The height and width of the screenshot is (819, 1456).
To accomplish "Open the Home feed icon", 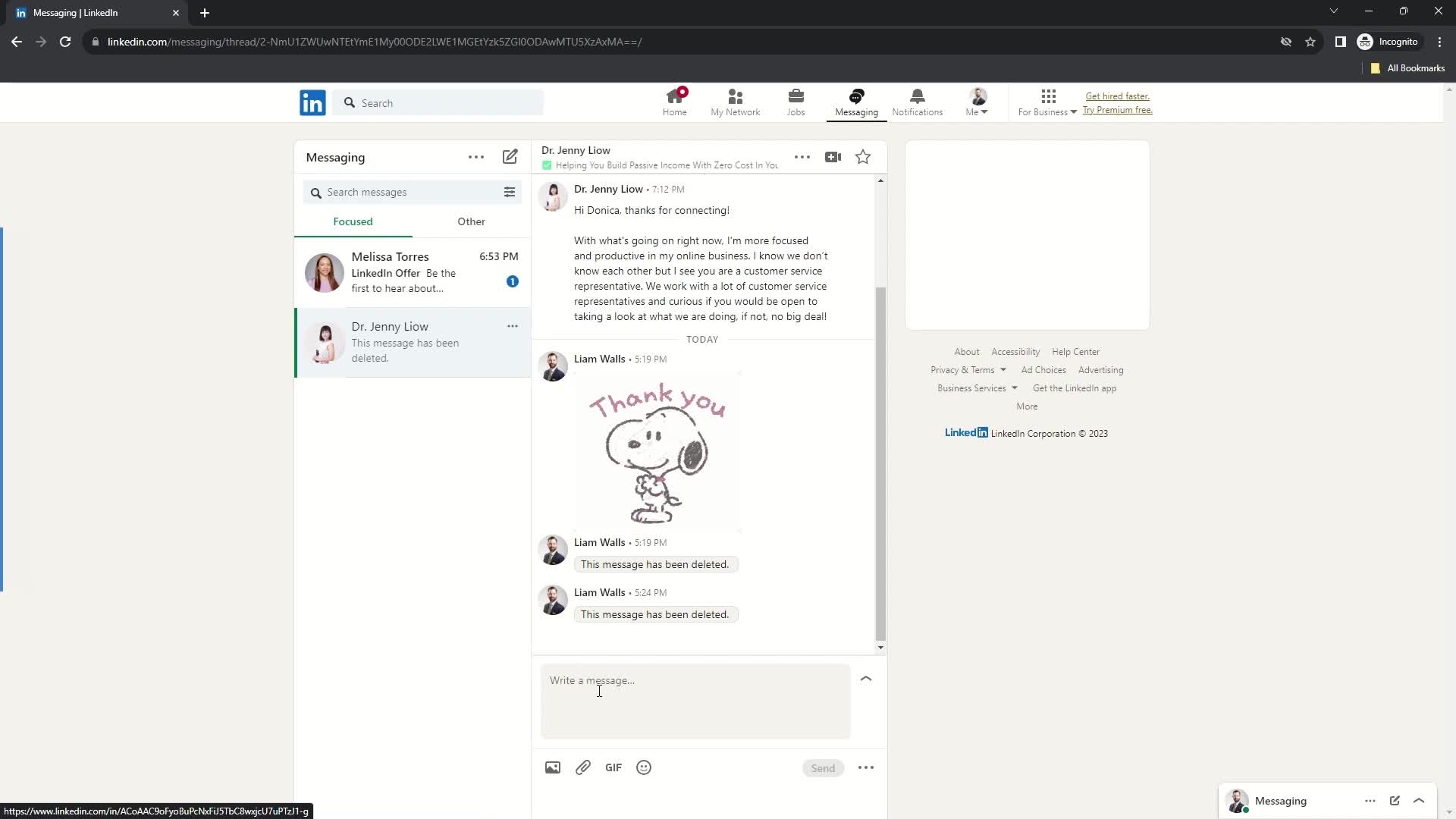I will coord(674,102).
